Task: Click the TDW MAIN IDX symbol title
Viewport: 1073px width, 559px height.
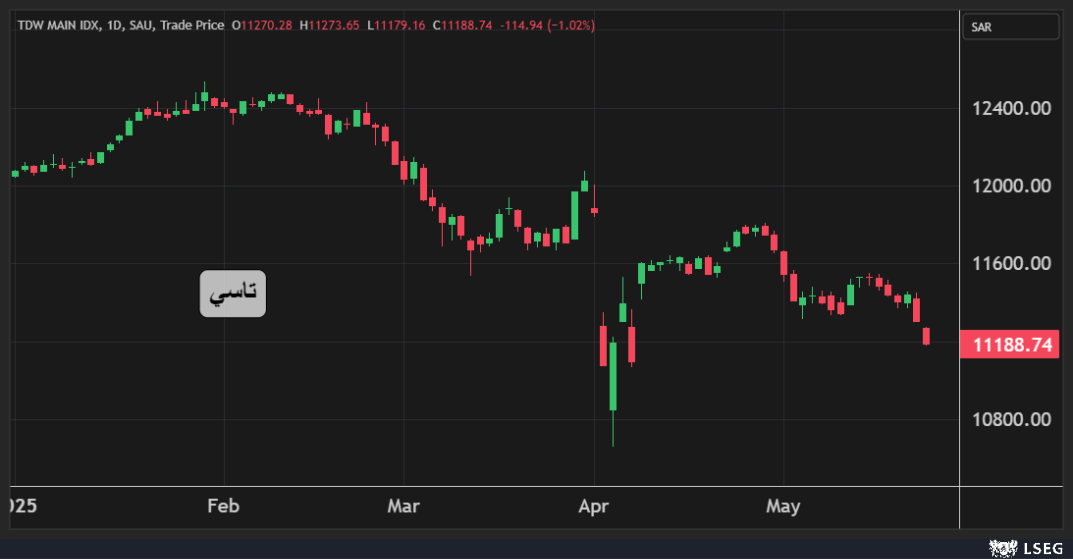Action: 57,25
